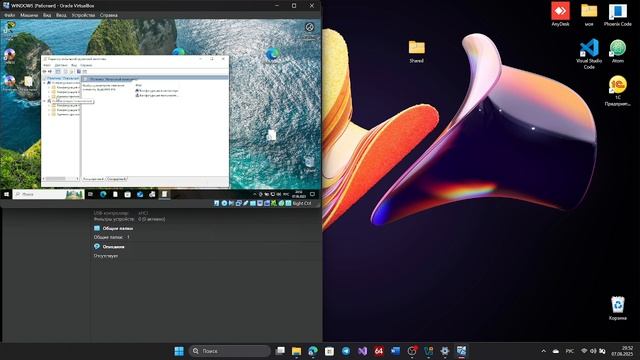The image size is (640, 360).
Task: Open Windows 11 Start menu
Action: (179, 351)
